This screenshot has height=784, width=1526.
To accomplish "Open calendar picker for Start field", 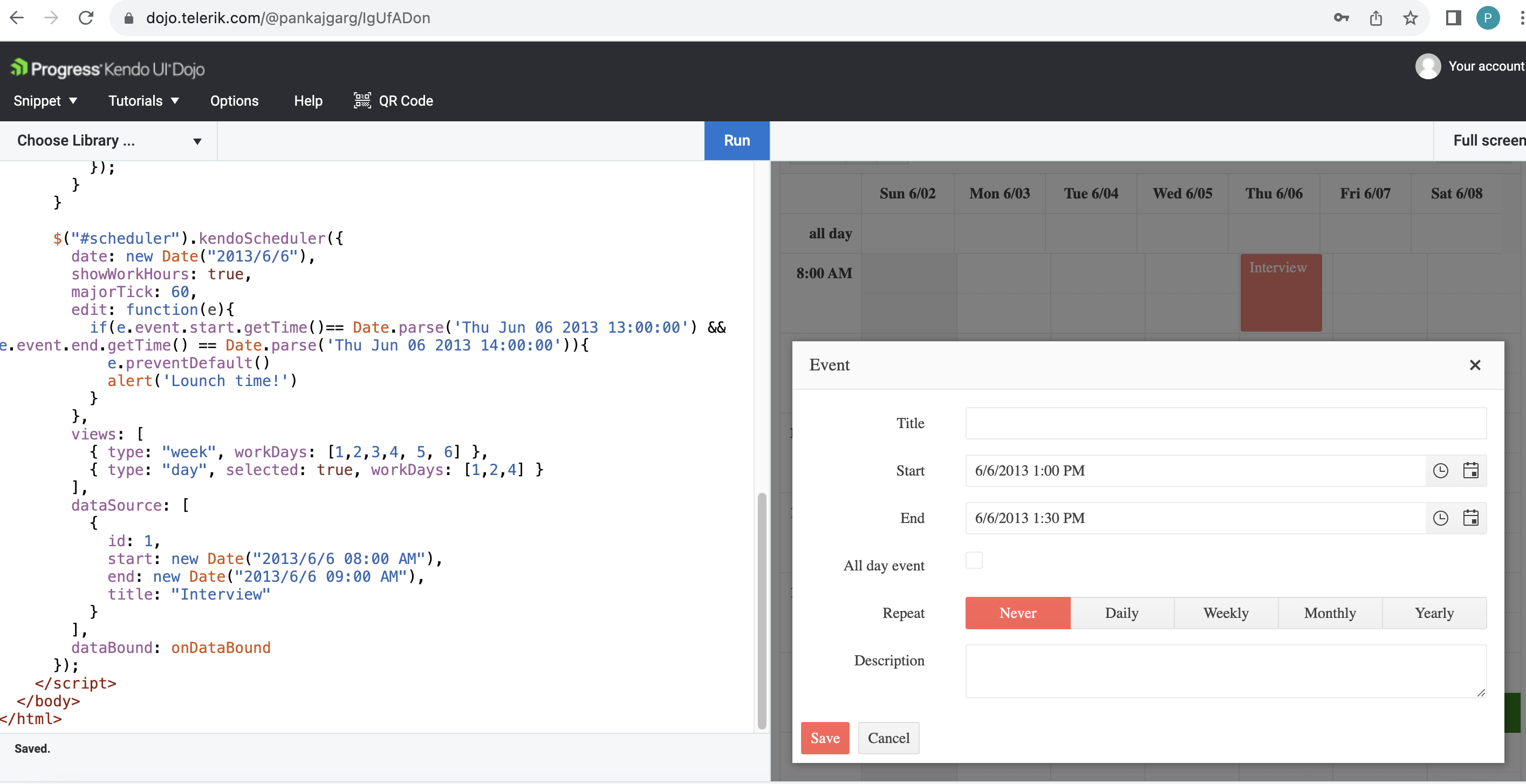I will coord(1470,471).
